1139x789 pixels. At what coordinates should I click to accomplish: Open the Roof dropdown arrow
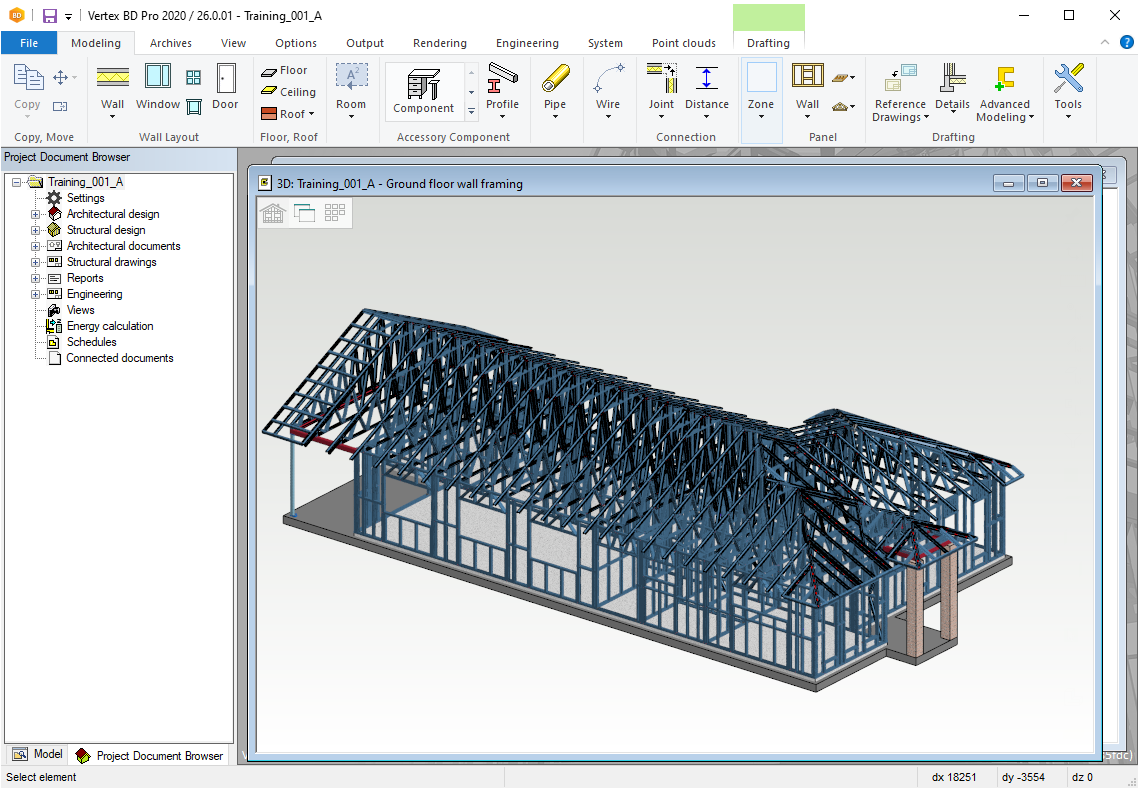point(312,114)
